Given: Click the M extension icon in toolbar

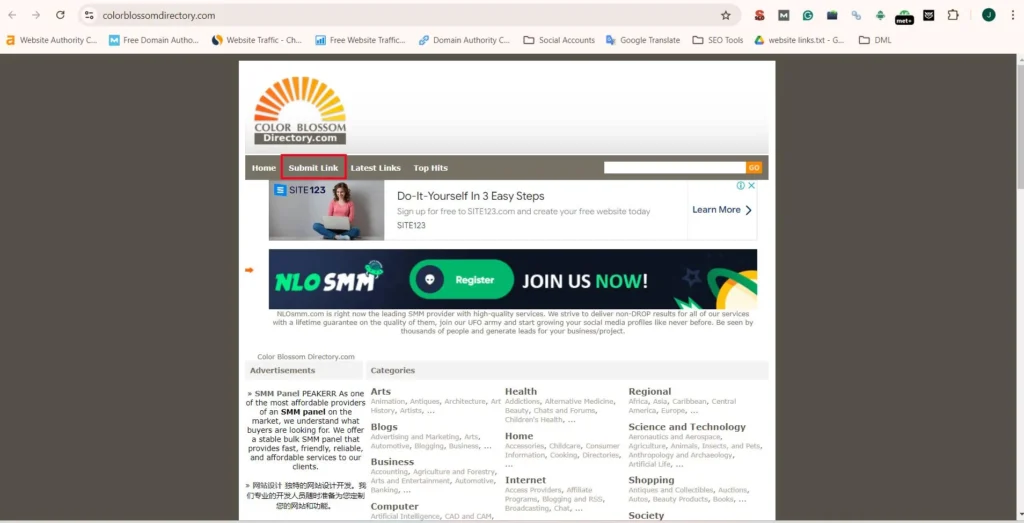Looking at the screenshot, I should (784, 15).
